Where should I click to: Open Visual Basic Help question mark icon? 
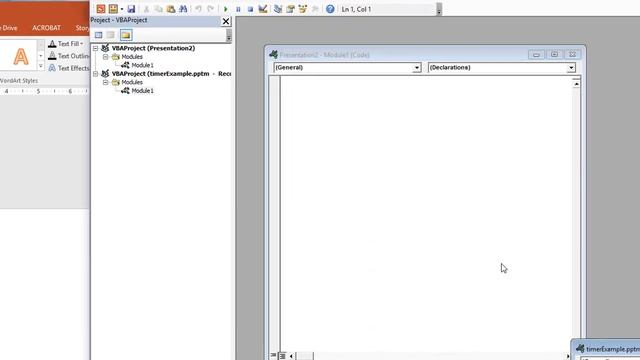pos(330,9)
